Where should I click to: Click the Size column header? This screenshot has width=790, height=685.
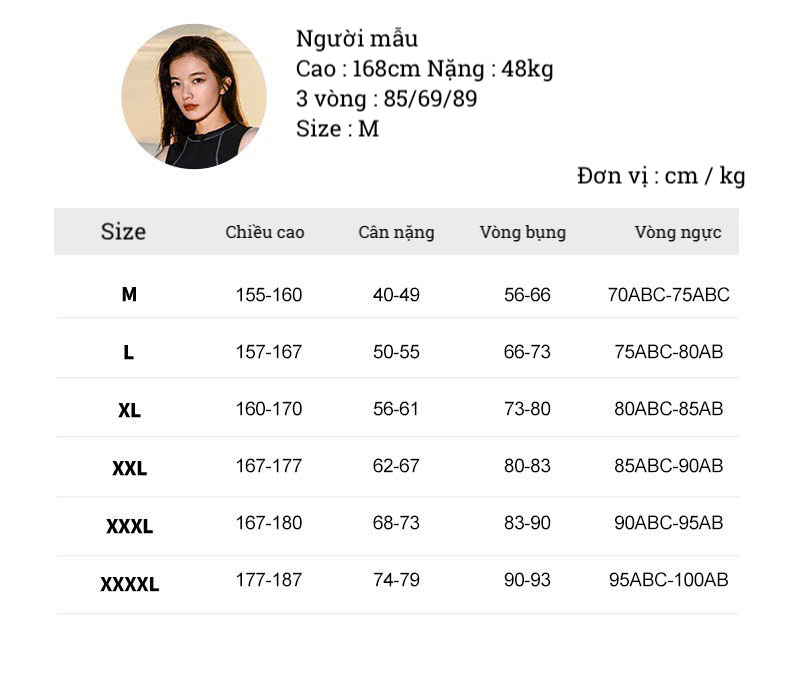point(123,232)
